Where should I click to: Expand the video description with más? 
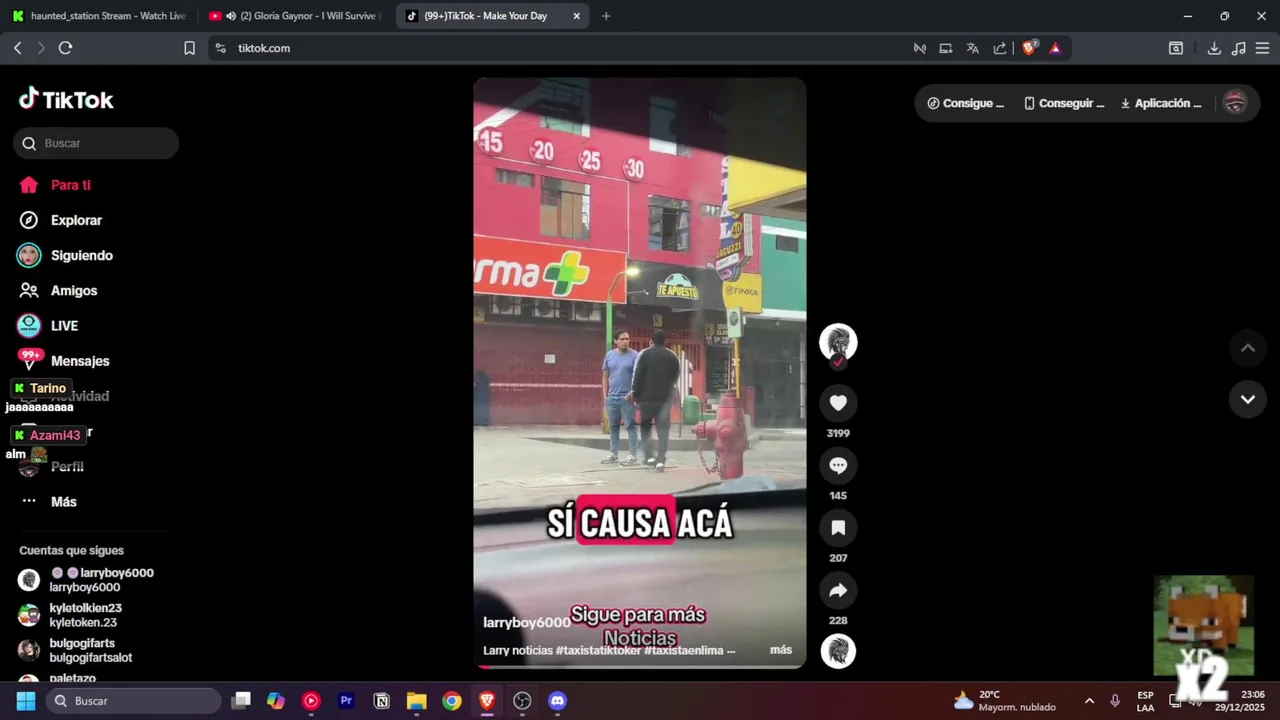781,650
